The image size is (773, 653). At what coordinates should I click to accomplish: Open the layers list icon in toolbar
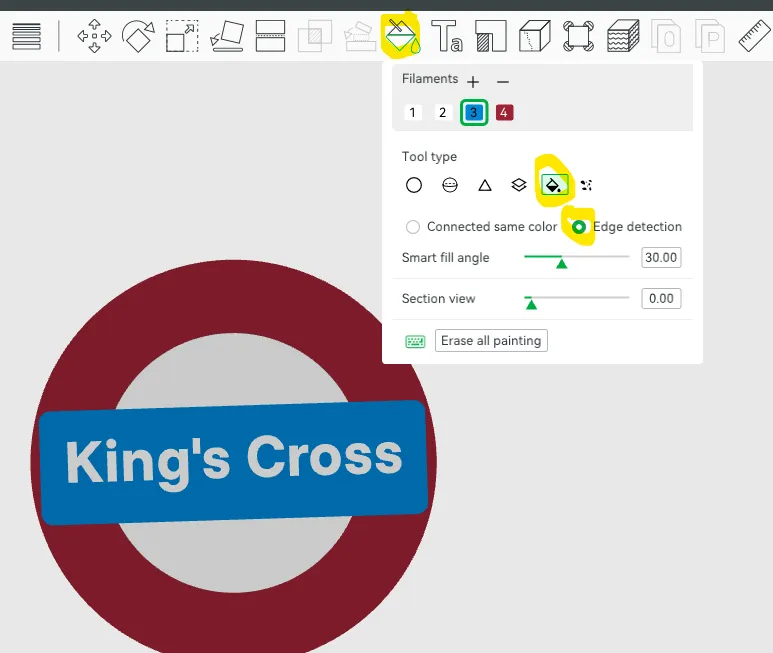(x=26, y=36)
